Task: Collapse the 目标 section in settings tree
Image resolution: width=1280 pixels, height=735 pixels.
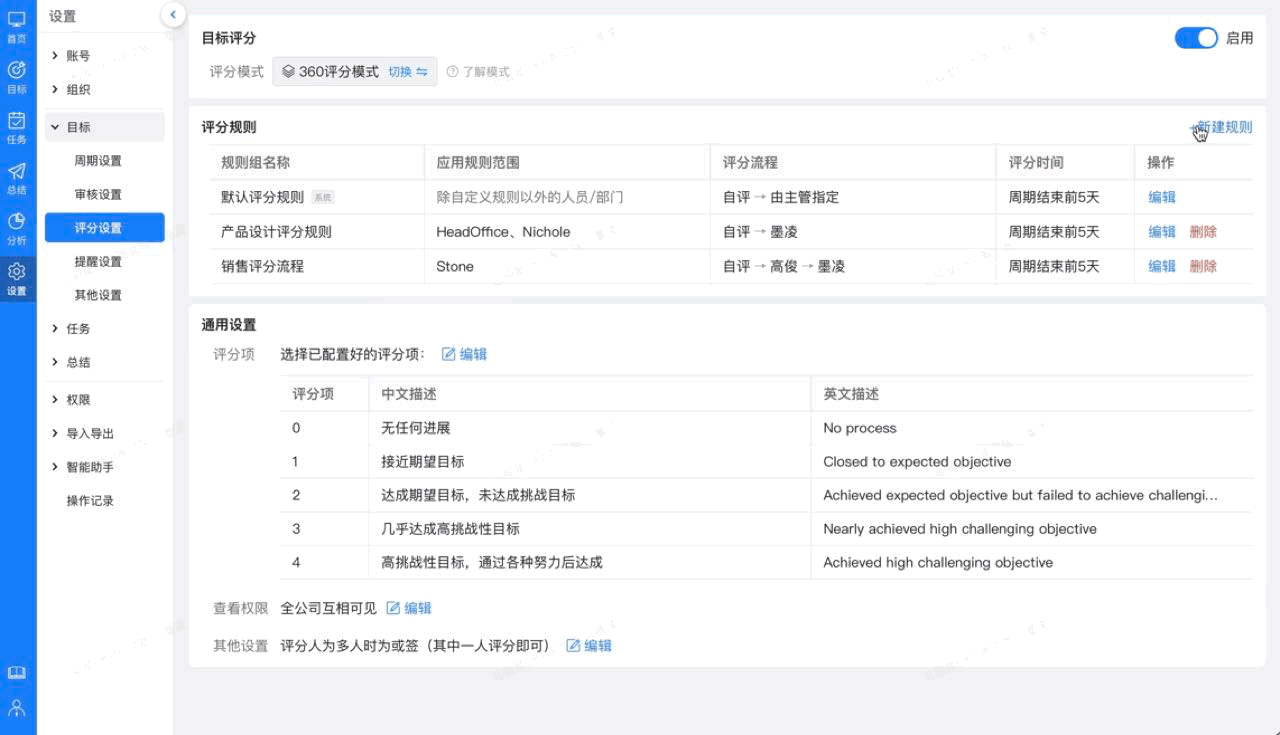Action: click(78, 127)
